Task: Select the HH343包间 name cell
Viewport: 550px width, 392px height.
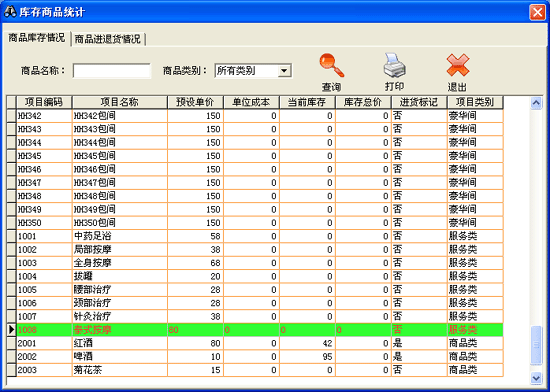Action: tap(120, 129)
